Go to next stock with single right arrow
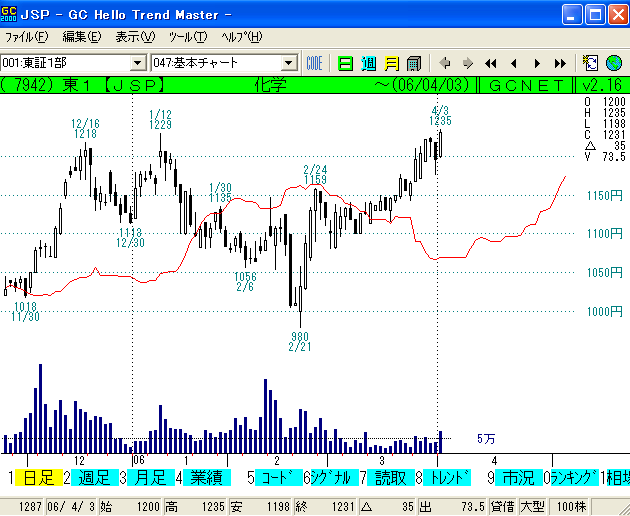This screenshot has width=630, height=516. [536, 62]
